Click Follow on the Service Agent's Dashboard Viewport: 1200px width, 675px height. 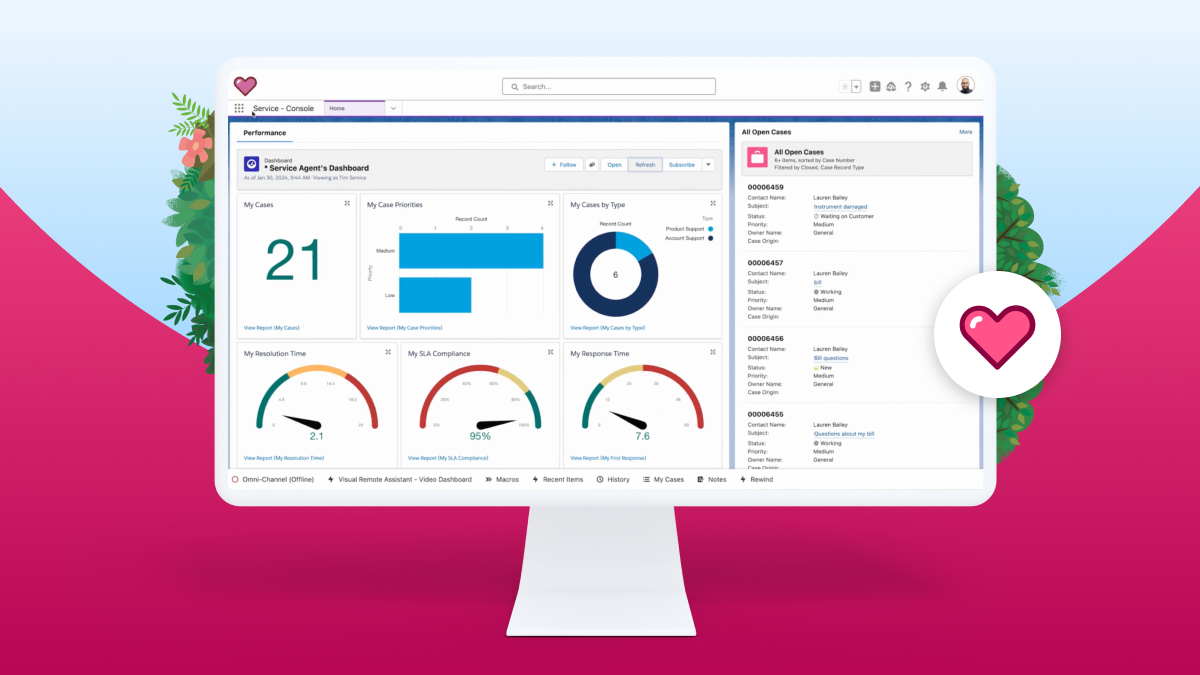point(563,164)
